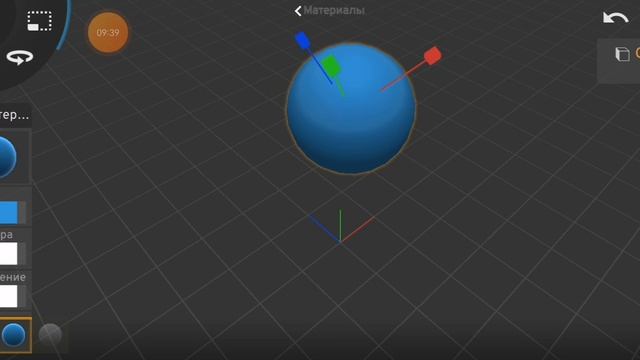The width and height of the screenshot is (640, 360).
Task: Activate the orbit rotate view icon
Action: (20, 57)
